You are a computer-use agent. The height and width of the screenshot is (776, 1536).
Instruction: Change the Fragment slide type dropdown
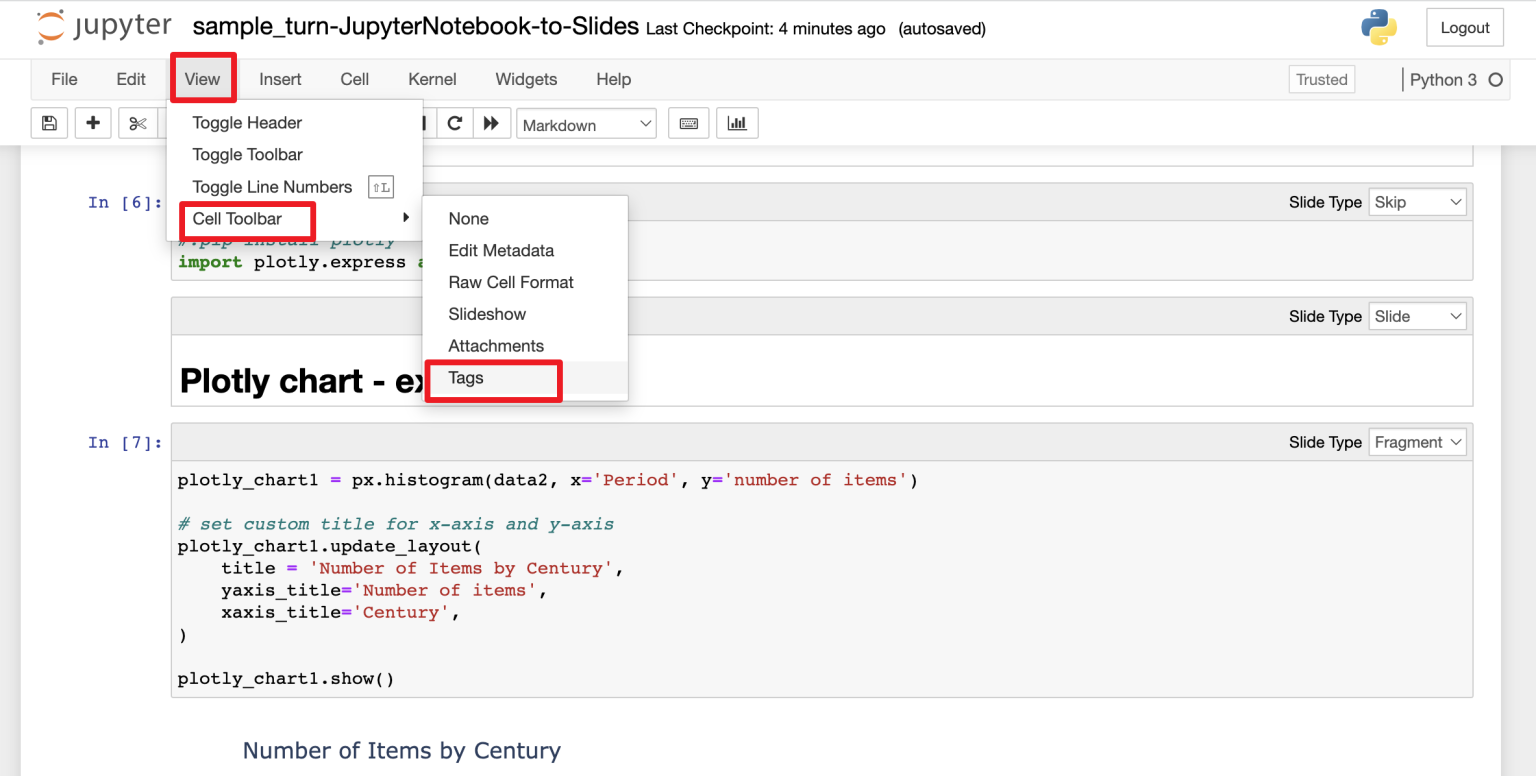click(1417, 441)
